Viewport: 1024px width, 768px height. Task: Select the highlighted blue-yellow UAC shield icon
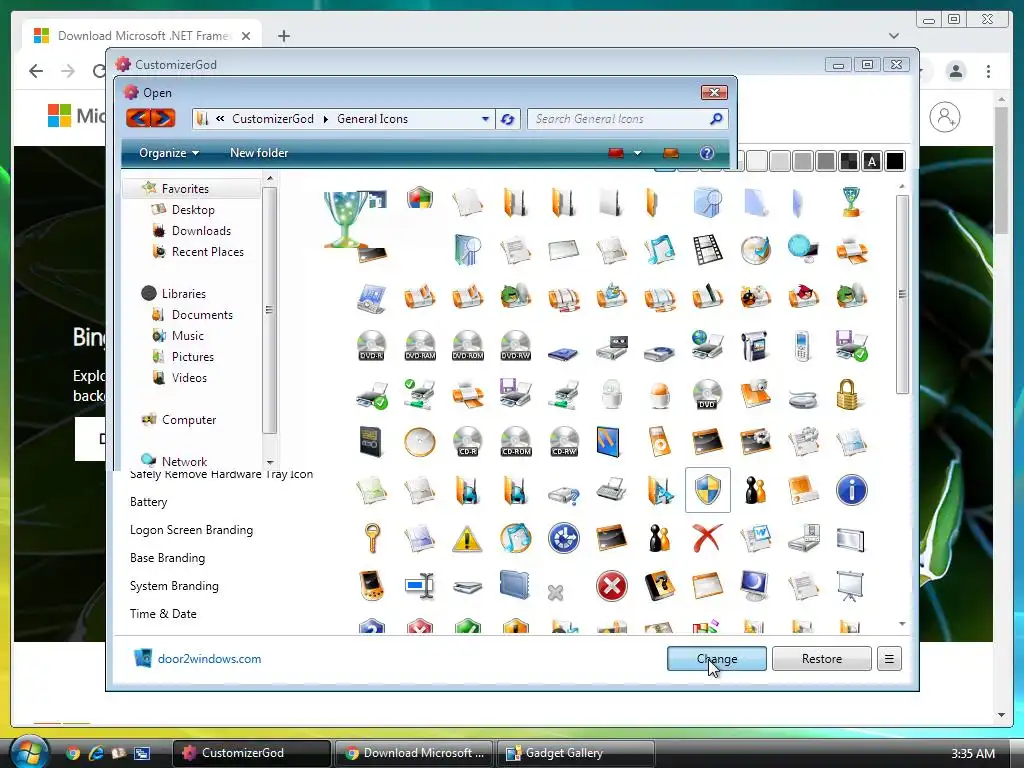pos(708,490)
